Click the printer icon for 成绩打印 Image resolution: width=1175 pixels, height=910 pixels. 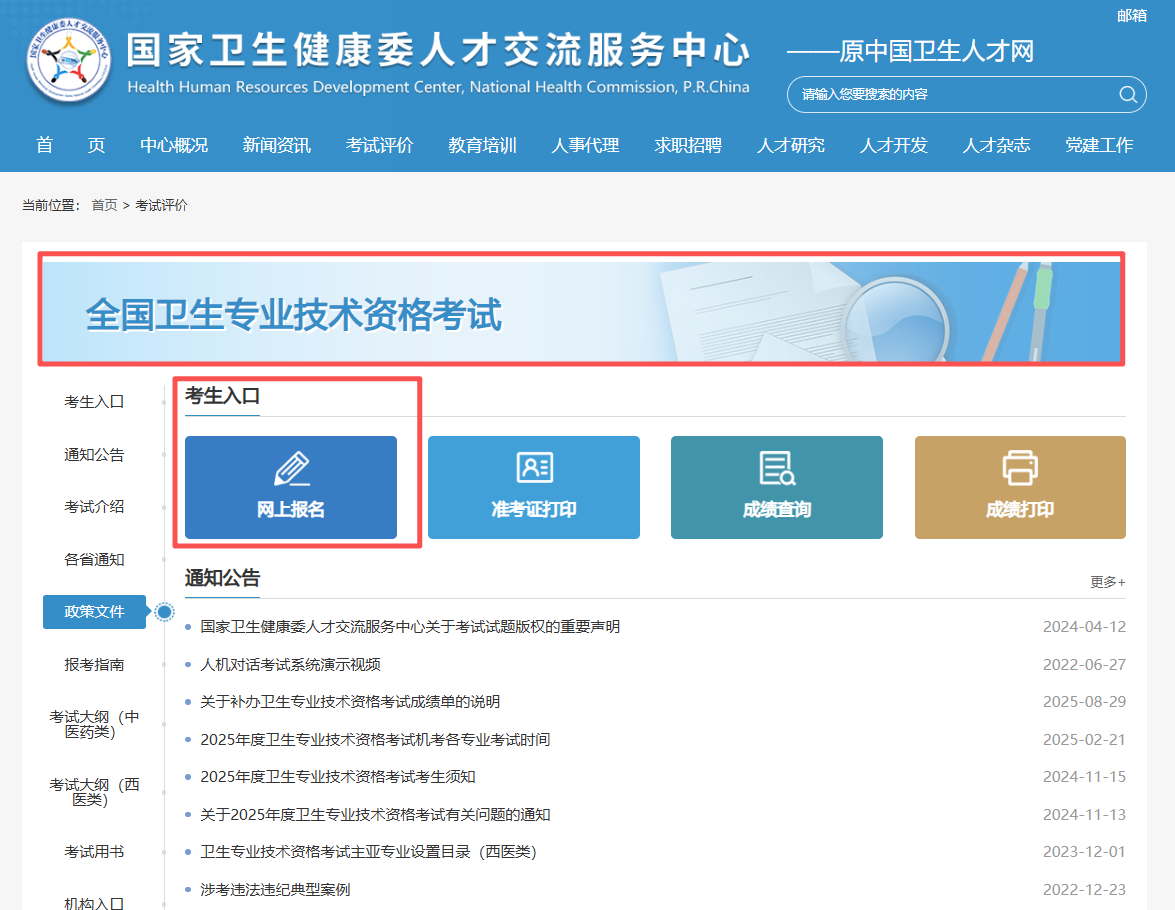tap(1020, 467)
